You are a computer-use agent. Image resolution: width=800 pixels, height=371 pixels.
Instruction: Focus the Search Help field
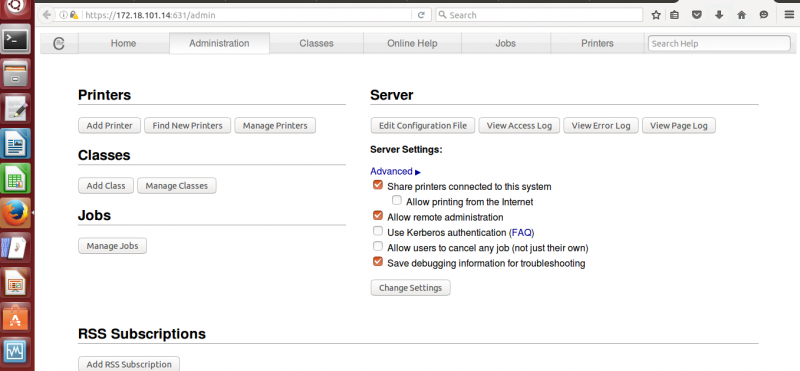coord(719,43)
